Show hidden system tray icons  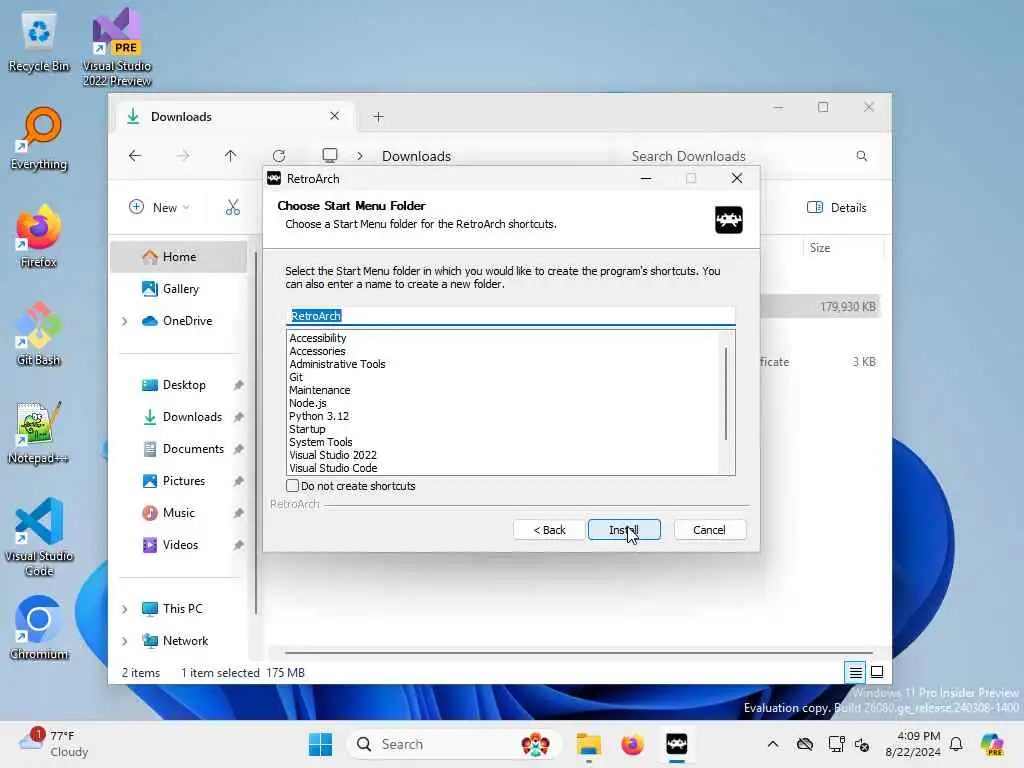coord(773,744)
